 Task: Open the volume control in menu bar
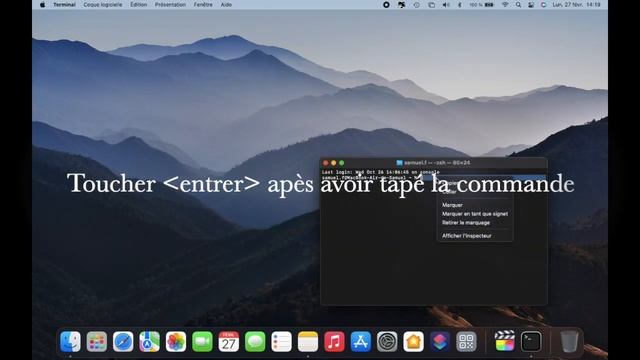[446, 5]
